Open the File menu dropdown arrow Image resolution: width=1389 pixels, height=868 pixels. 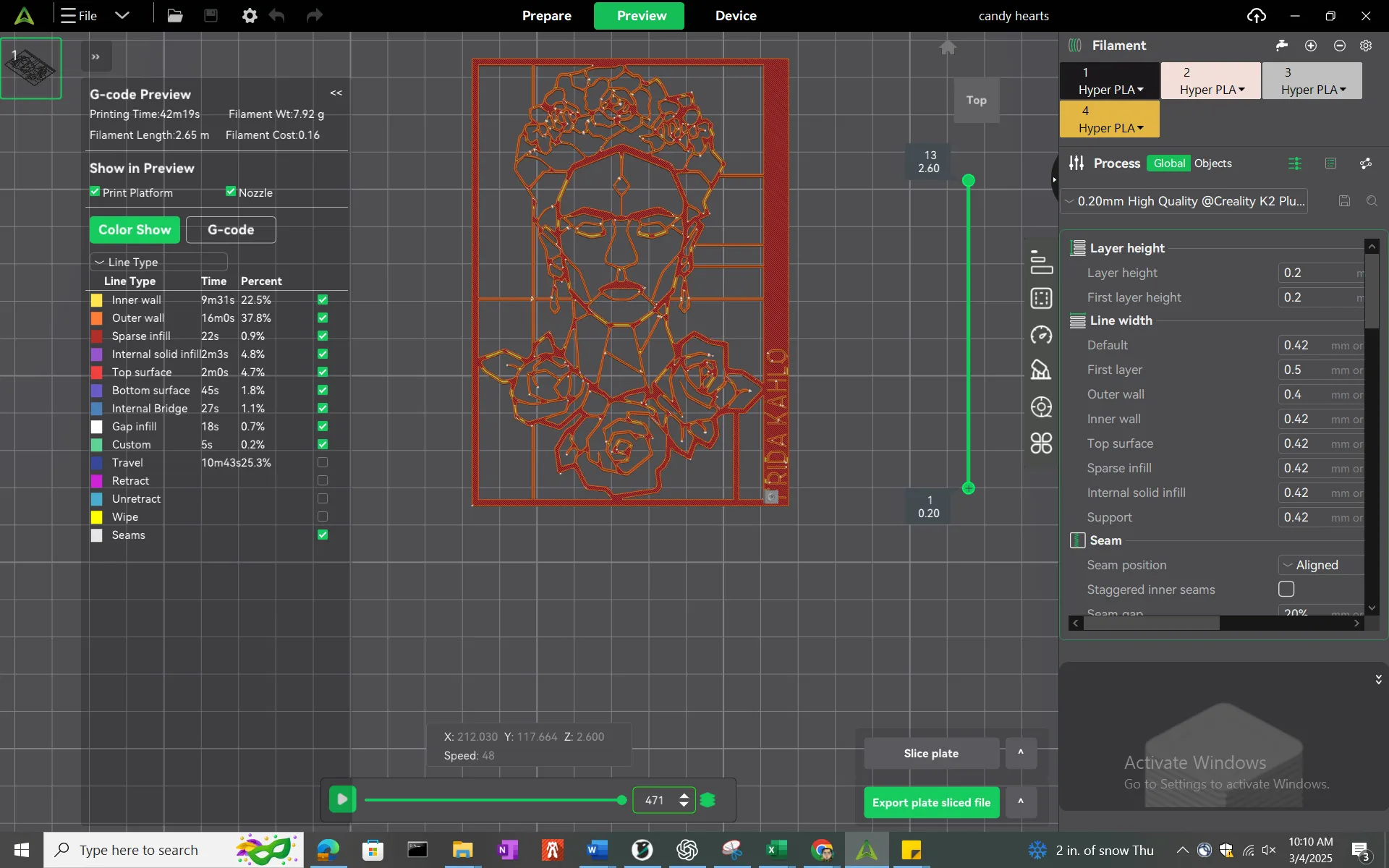(122, 15)
